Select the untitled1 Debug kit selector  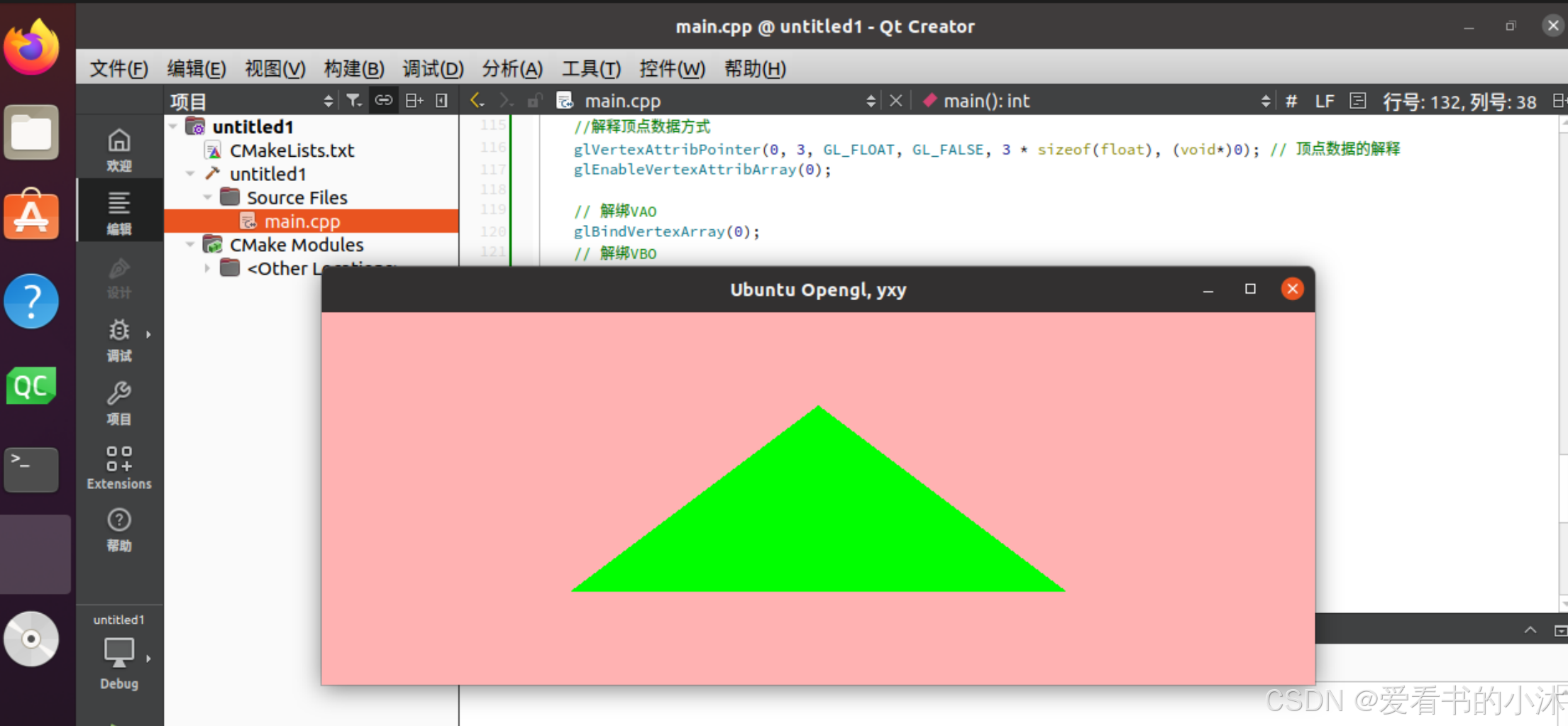point(118,653)
